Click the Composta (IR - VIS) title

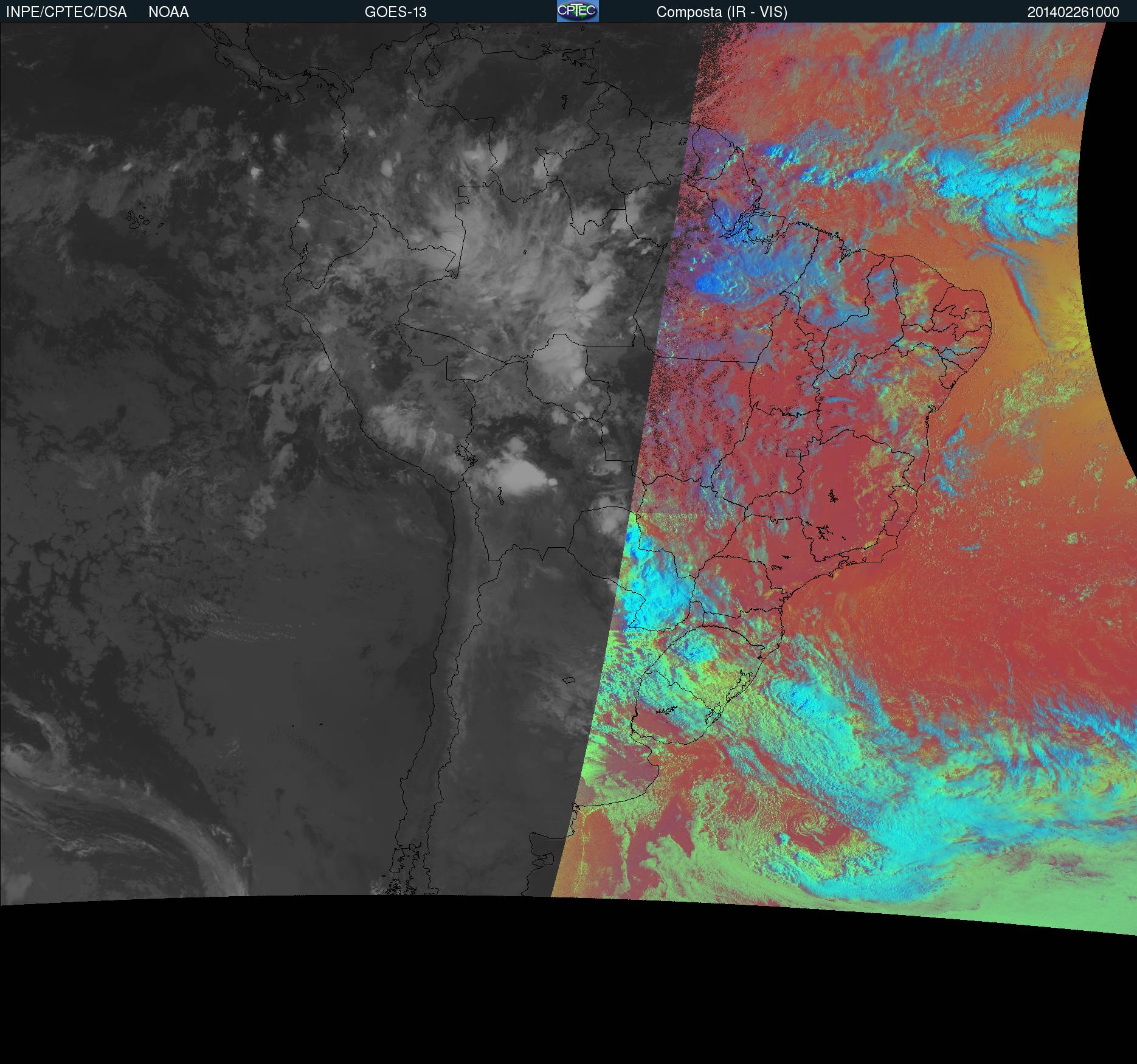(x=721, y=12)
